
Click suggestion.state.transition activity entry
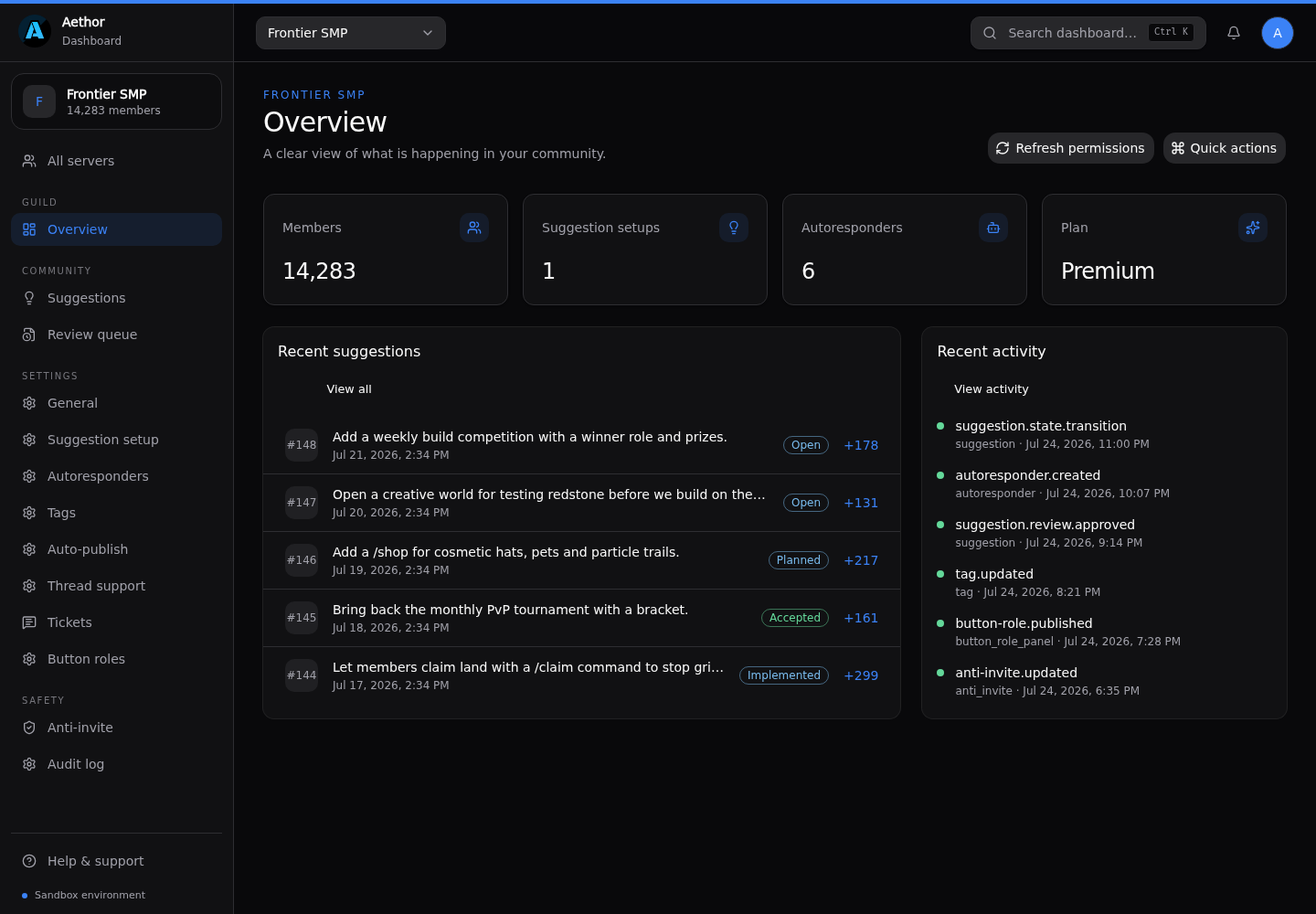coord(1104,434)
